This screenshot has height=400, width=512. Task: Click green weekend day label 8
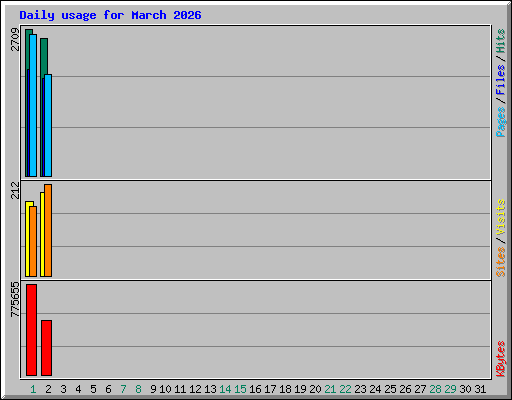pos(138,389)
